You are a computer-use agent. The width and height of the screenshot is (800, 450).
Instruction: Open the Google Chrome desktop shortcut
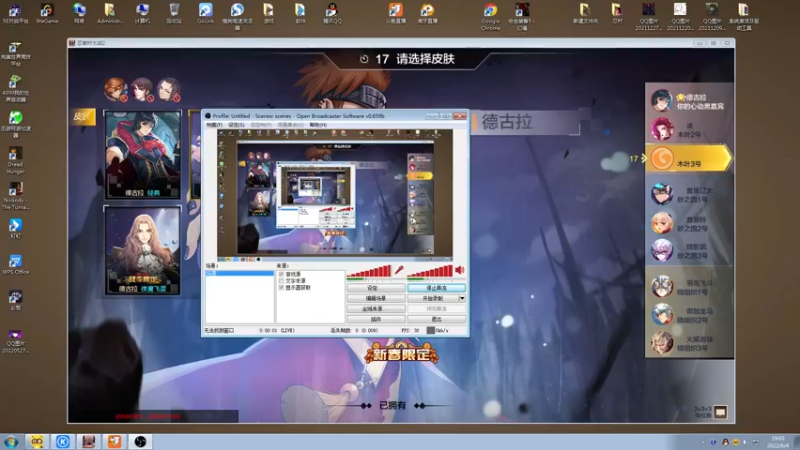point(490,16)
